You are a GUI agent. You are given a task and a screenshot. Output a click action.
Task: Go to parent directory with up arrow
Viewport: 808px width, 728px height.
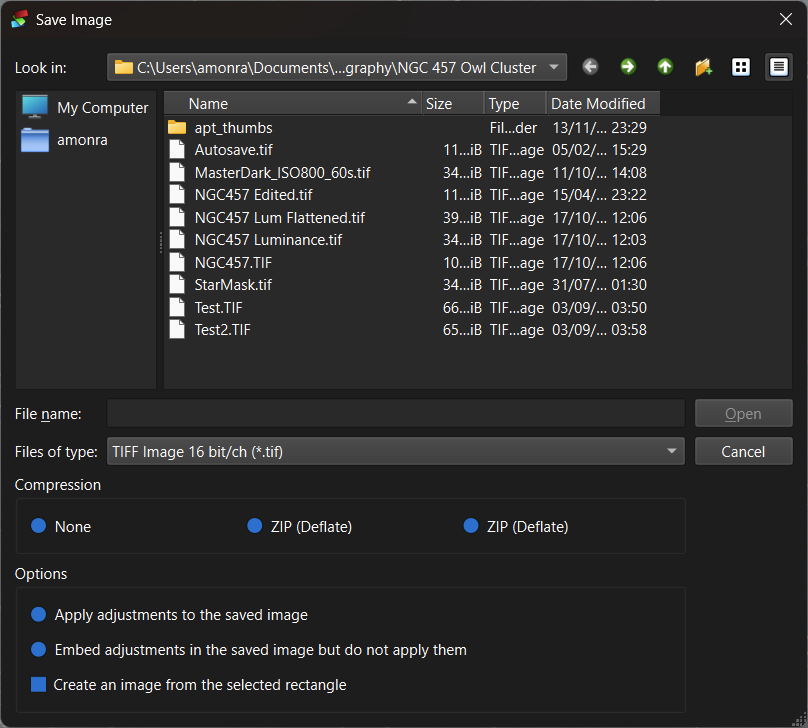[665, 67]
